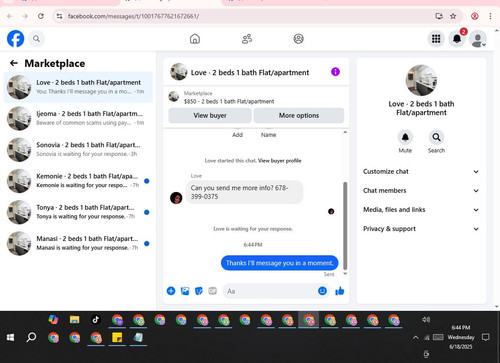Image resolution: width=500 pixels, height=363 pixels.
Task: Expand Chat members section
Action: pos(421,191)
